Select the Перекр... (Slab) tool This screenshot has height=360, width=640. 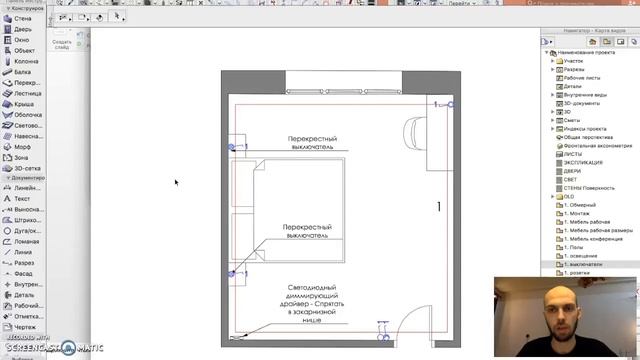click(22, 83)
